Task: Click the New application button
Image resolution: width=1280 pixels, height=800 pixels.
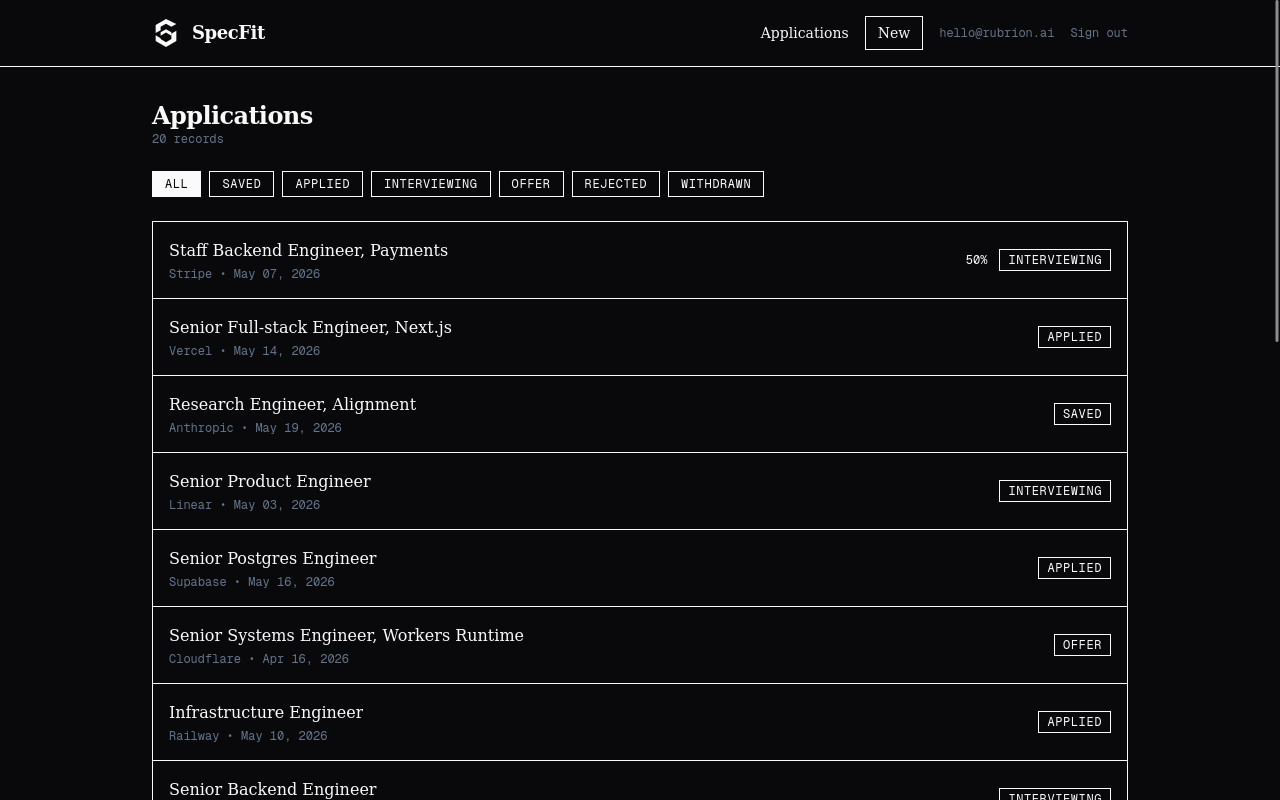Action: pyautogui.click(x=894, y=33)
